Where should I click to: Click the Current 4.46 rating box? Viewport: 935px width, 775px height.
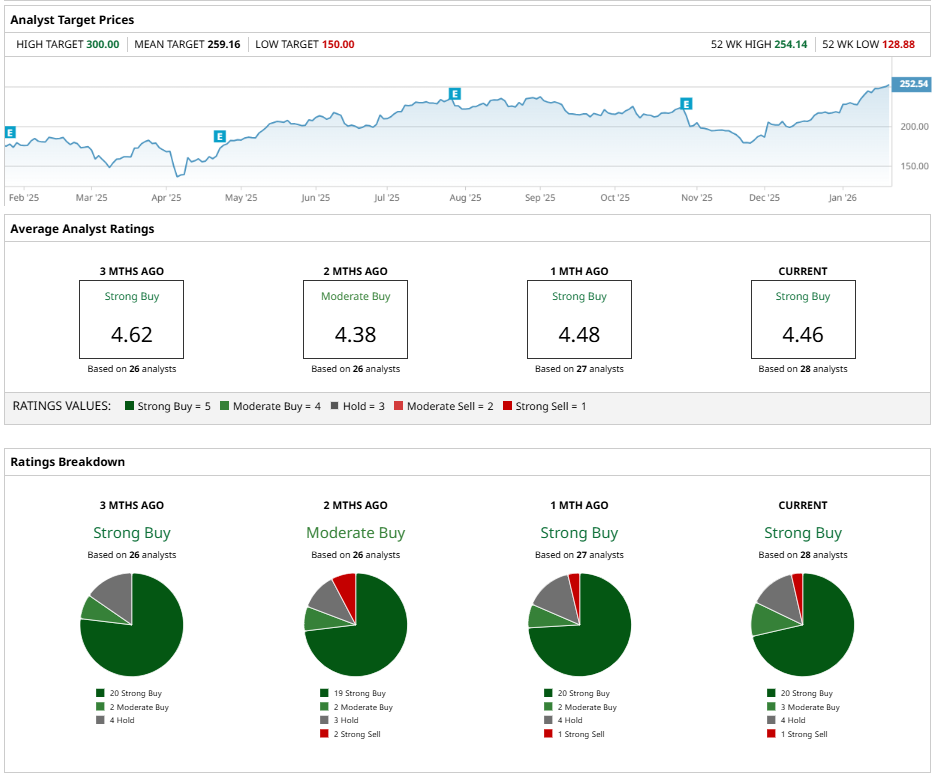coord(803,319)
